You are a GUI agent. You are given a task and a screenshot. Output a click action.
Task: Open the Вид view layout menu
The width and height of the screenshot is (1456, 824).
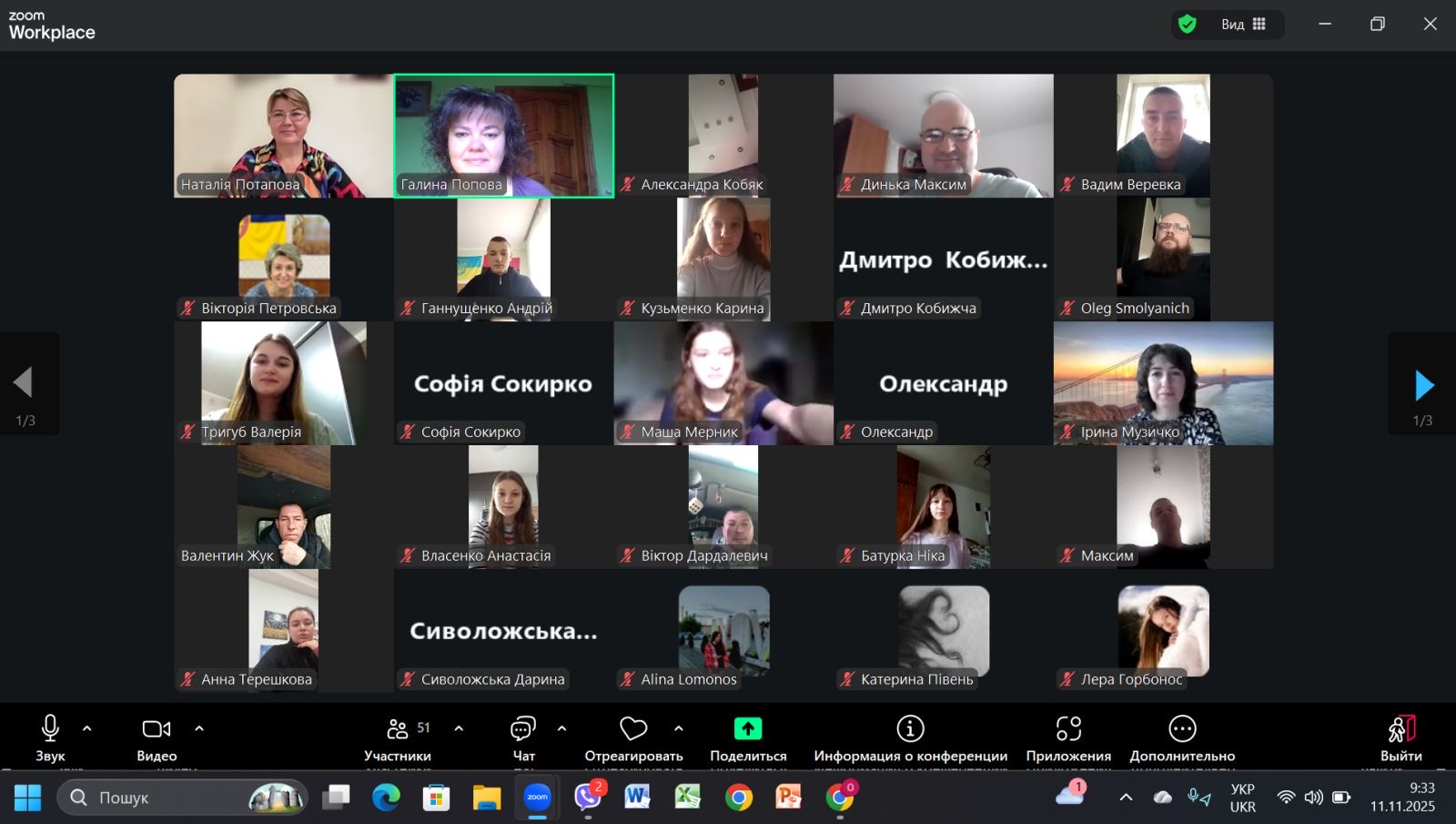[1242, 25]
